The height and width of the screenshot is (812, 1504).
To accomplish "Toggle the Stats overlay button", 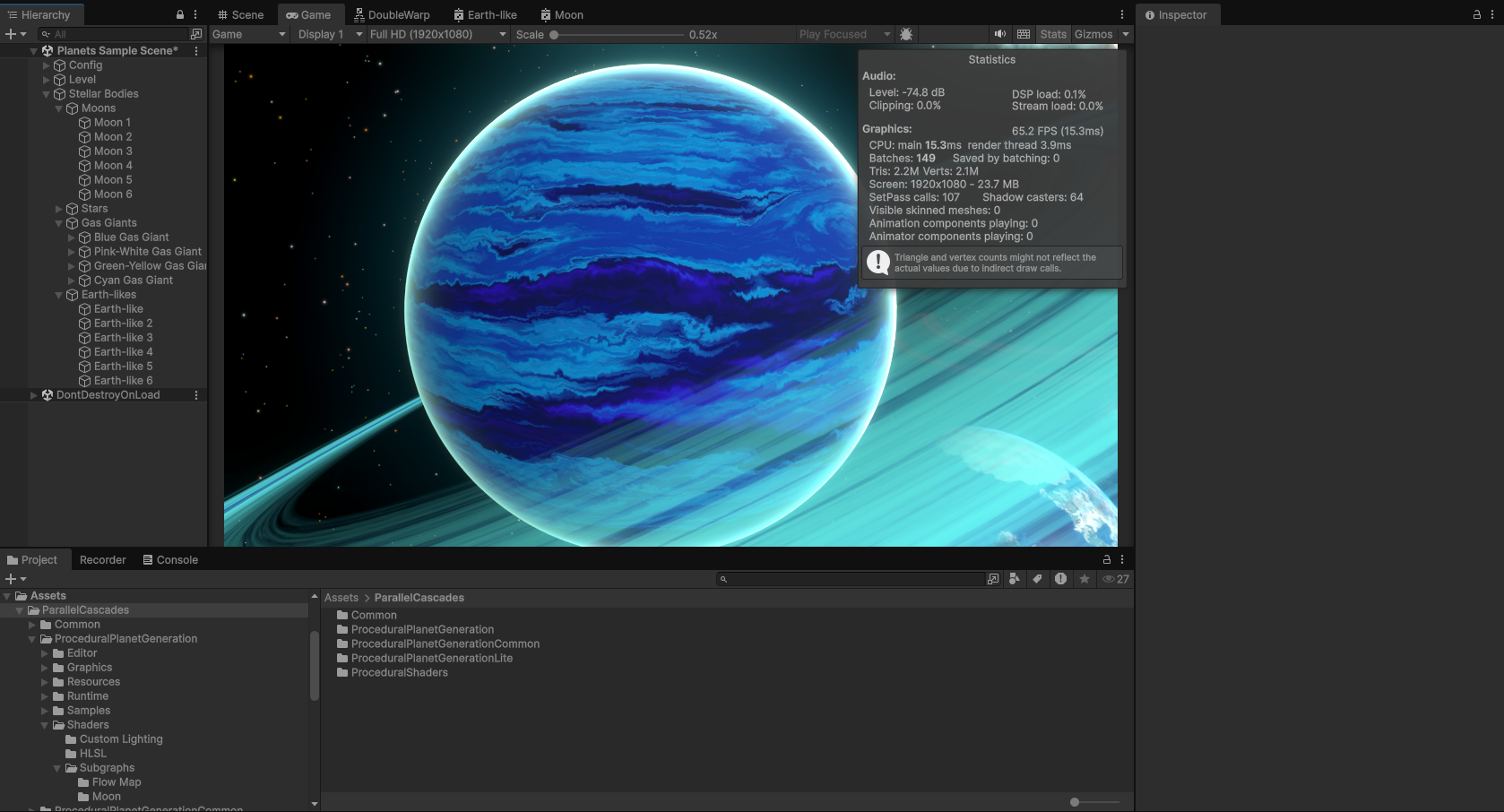I will (x=1053, y=34).
